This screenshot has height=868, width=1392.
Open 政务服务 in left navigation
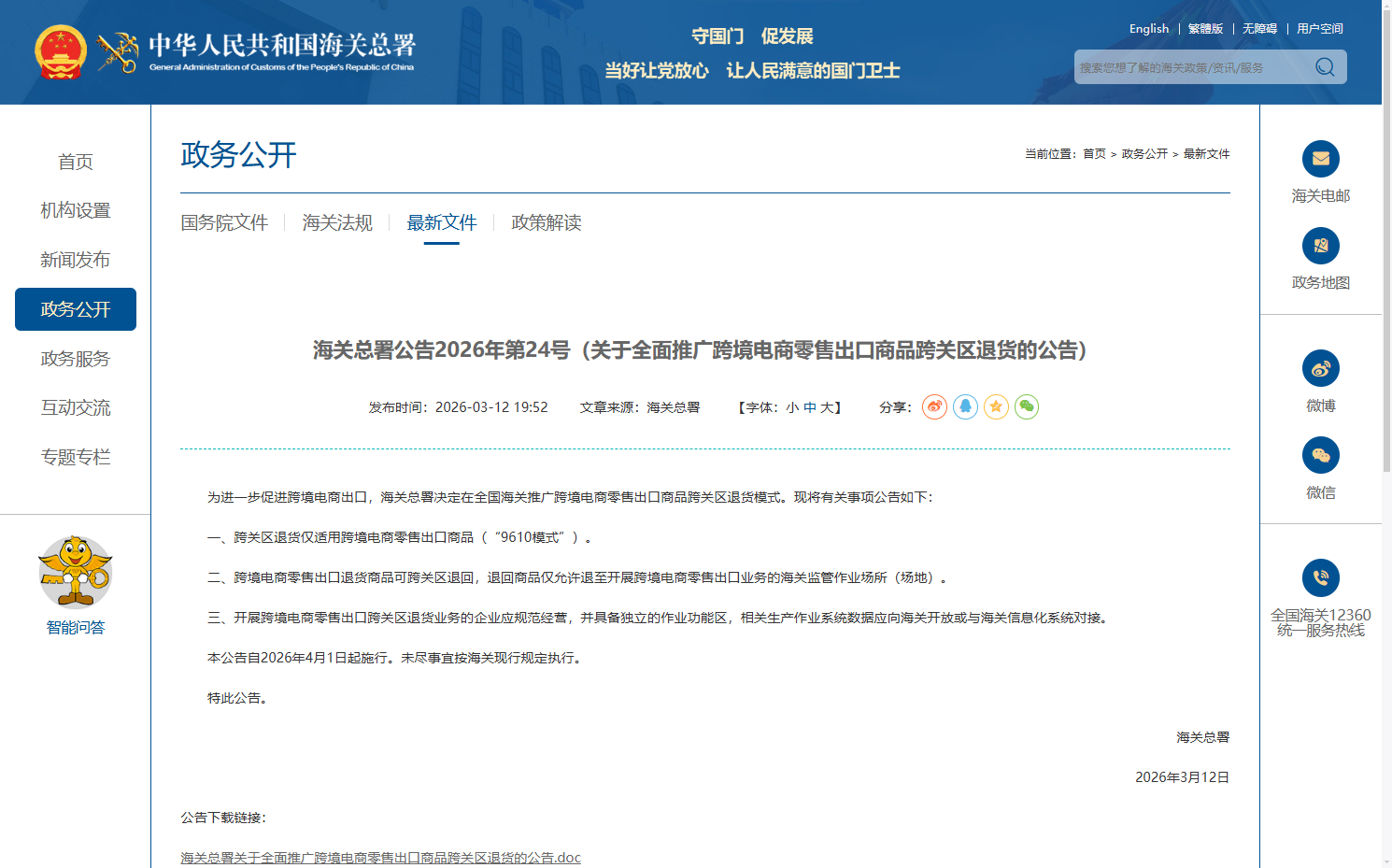76,359
